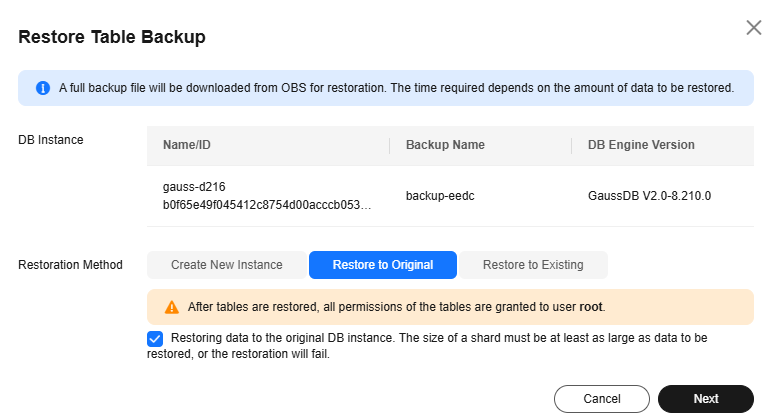Click the GaussDB V2.0-8.210.0 version cell

(x=649, y=196)
